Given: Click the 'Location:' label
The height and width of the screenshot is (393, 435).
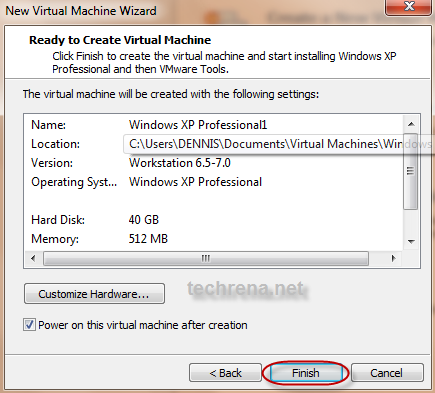Looking at the screenshot, I should coord(55,144).
